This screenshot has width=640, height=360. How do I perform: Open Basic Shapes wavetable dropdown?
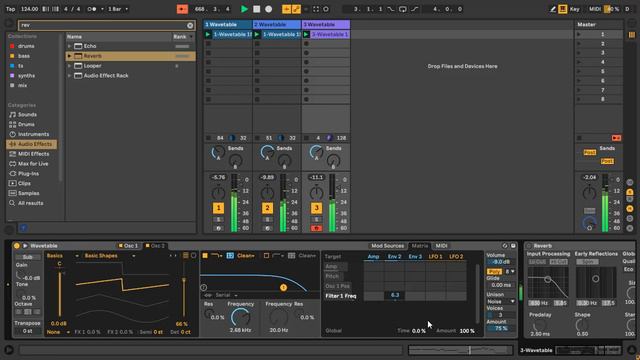(109, 256)
